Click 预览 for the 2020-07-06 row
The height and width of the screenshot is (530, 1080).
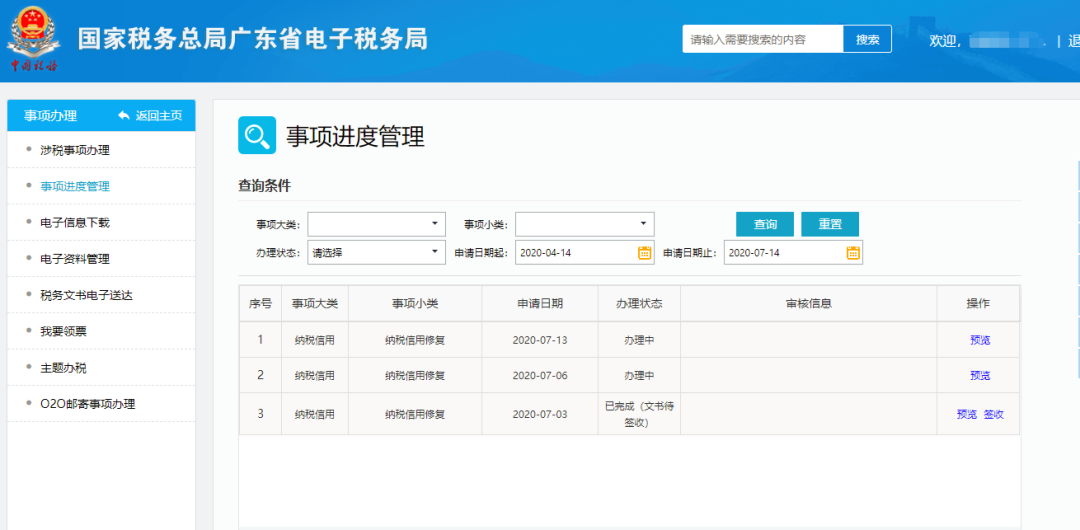pos(980,376)
